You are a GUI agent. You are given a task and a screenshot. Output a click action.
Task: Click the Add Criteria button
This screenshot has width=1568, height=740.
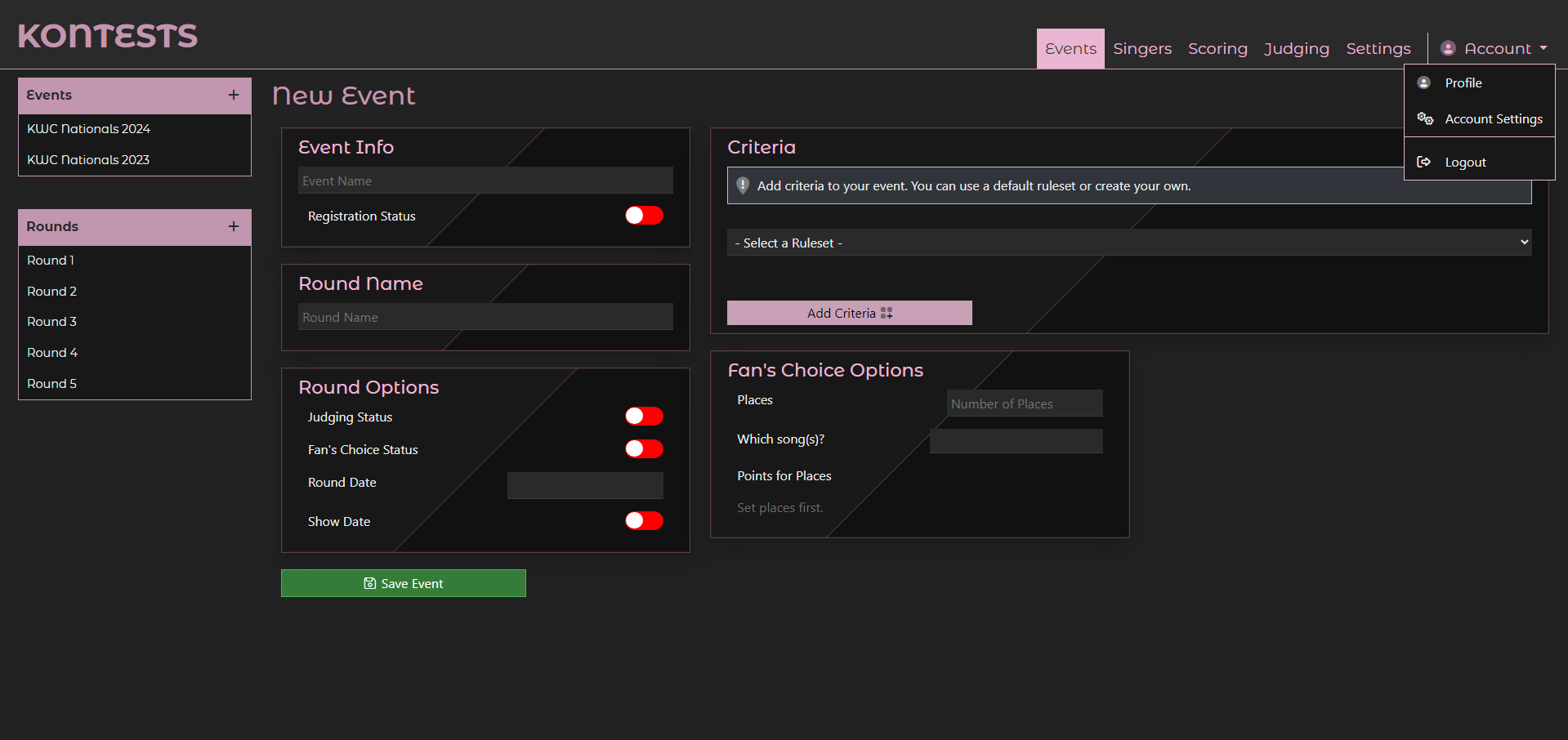click(x=850, y=313)
